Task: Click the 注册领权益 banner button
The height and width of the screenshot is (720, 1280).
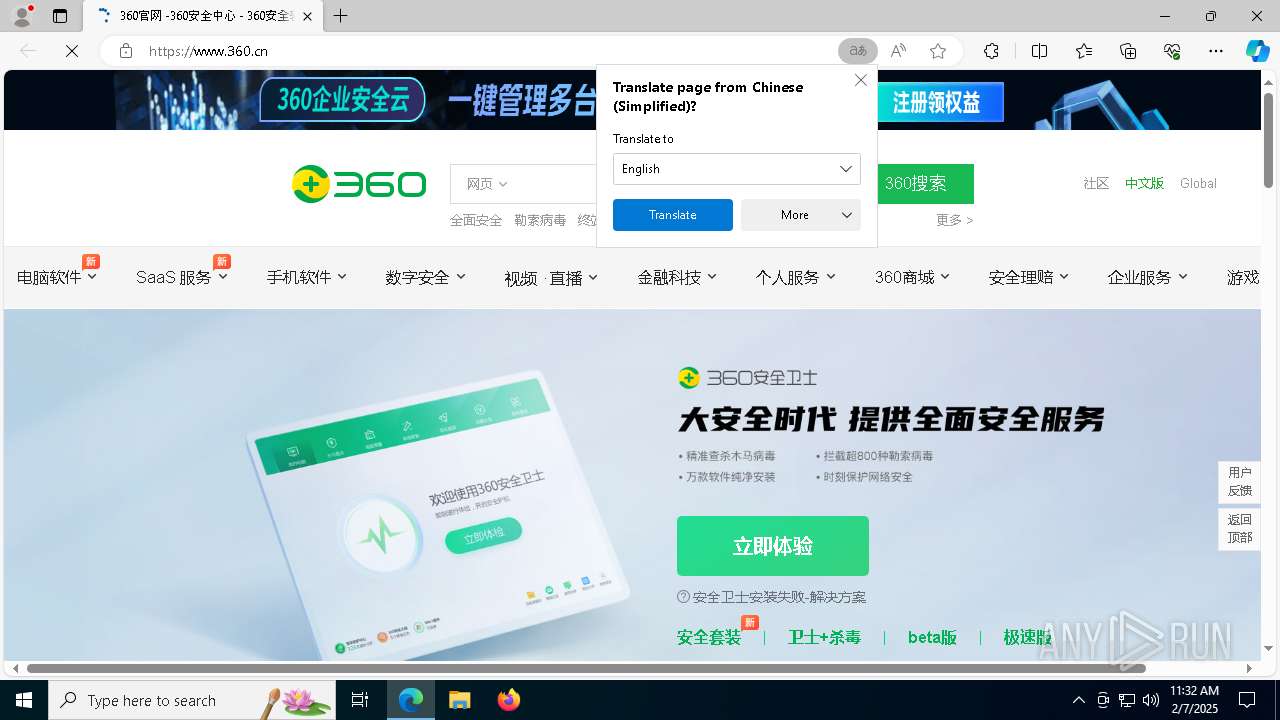Action: [935, 102]
